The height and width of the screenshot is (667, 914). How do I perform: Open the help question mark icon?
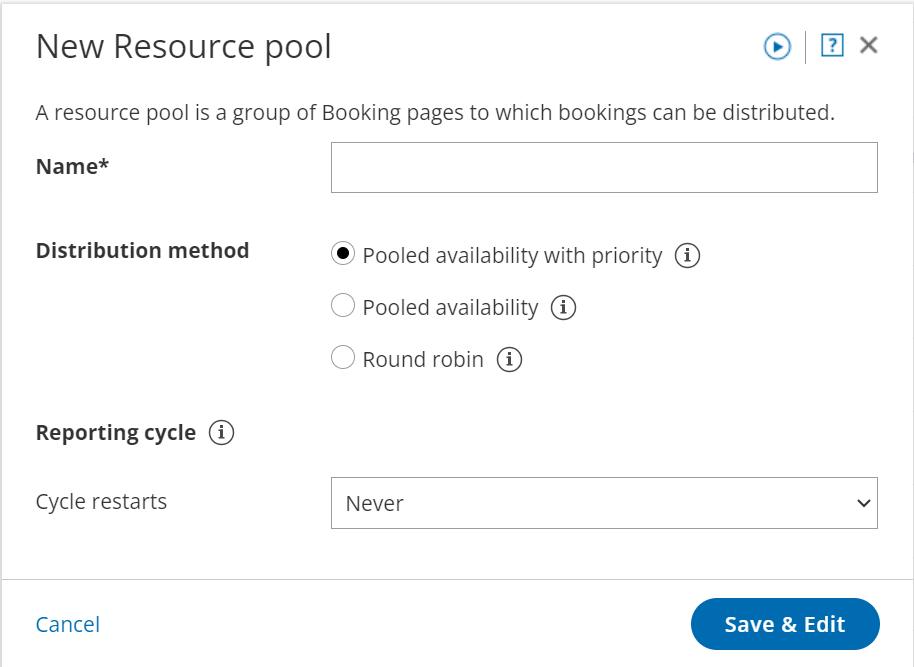pos(831,46)
